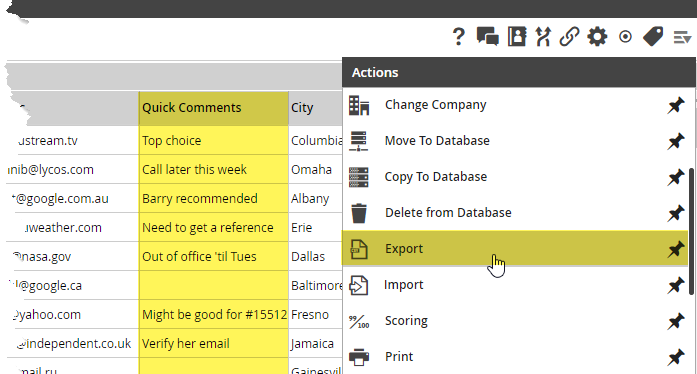The width and height of the screenshot is (697, 374).
Task: Click the Actions panel scrollbar
Action: [691, 231]
